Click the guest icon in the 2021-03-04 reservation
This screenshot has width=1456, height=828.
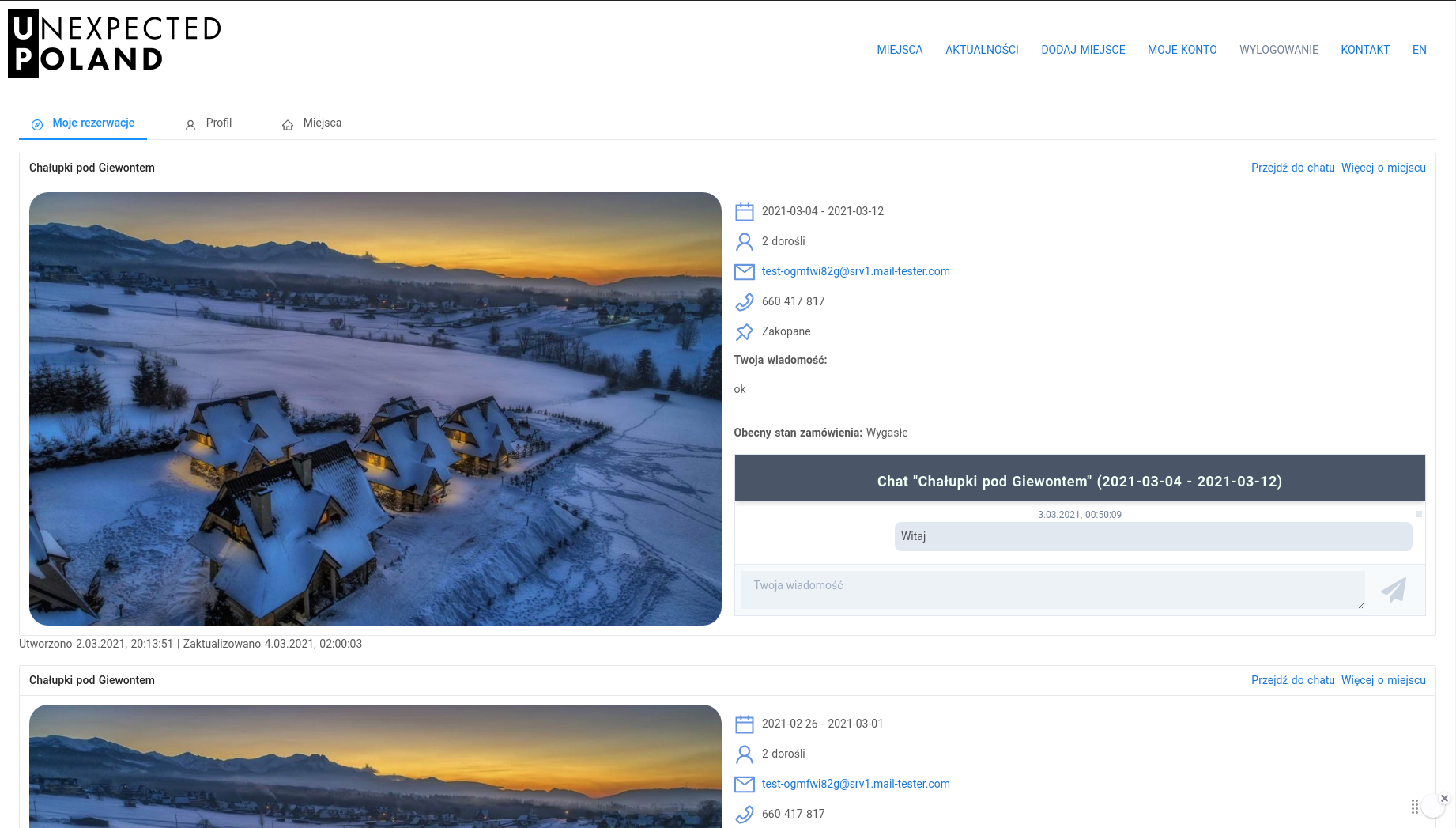click(x=745, y=241)
